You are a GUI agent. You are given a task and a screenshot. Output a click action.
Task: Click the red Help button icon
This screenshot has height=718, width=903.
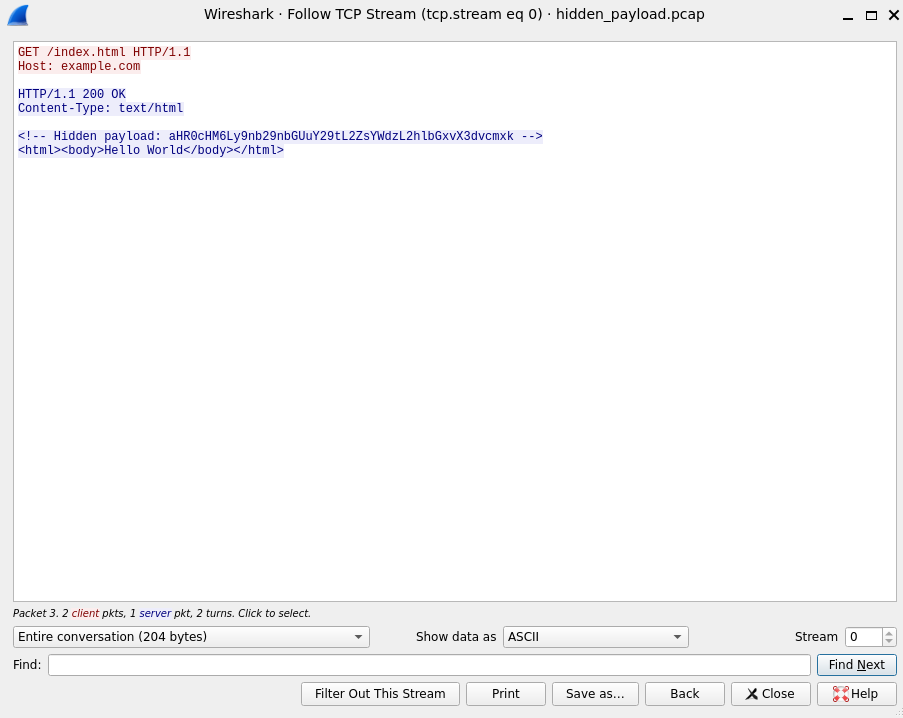[x=842, y=694]
